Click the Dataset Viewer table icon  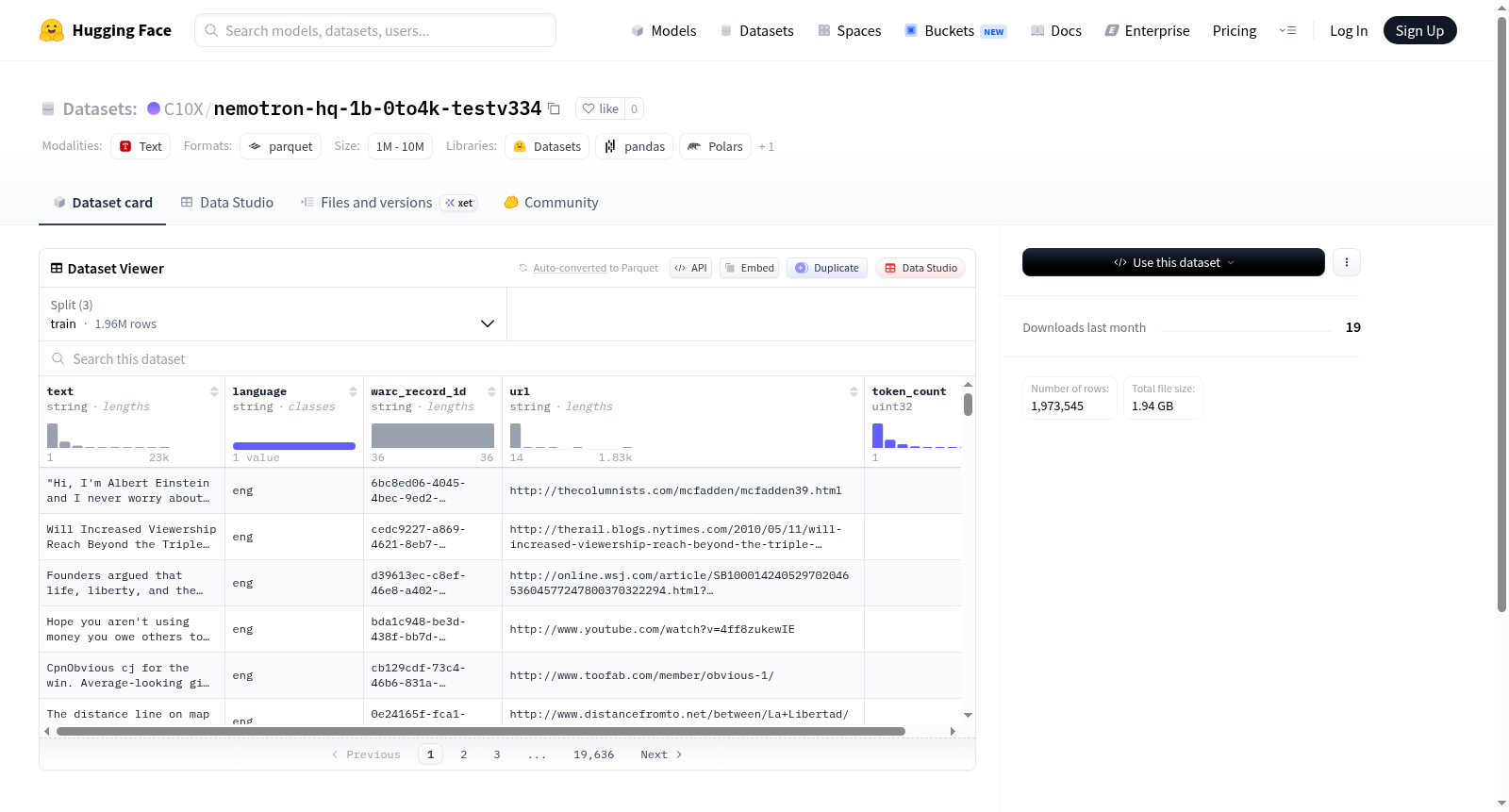tap(57, 269)
